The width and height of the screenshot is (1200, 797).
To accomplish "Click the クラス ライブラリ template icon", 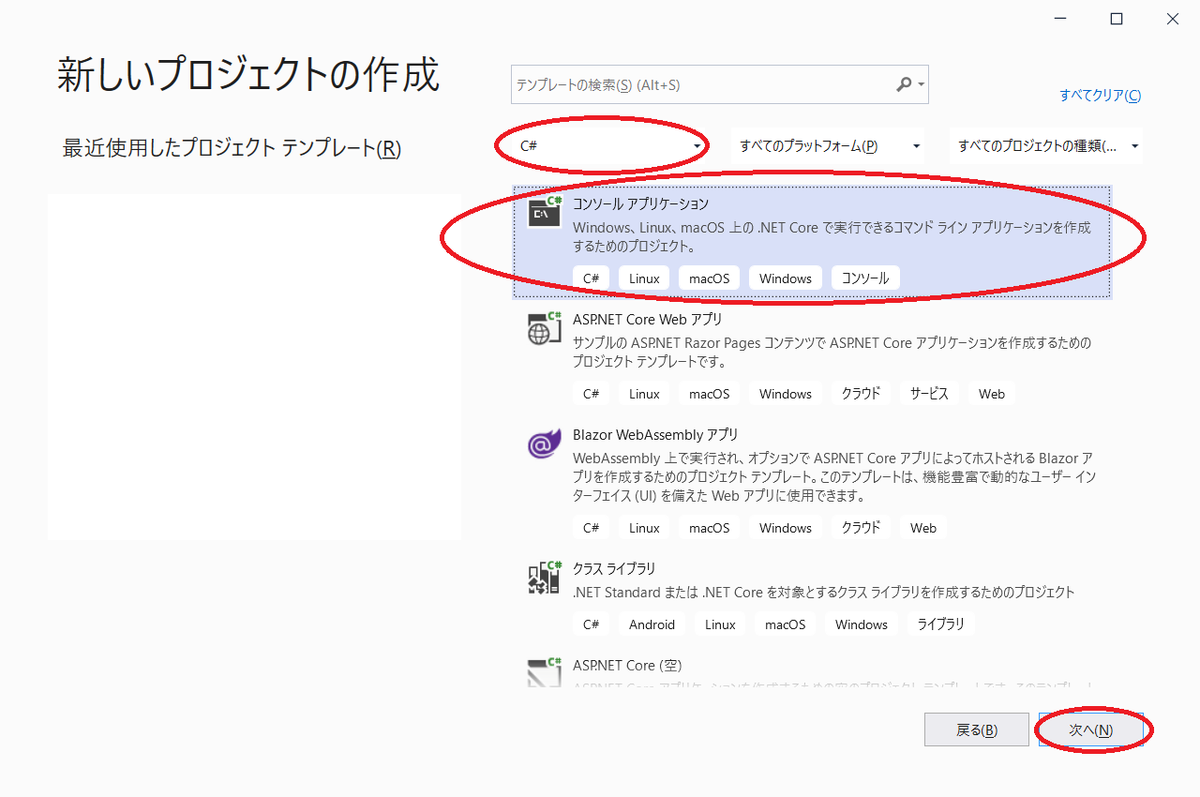I will 544,578.
